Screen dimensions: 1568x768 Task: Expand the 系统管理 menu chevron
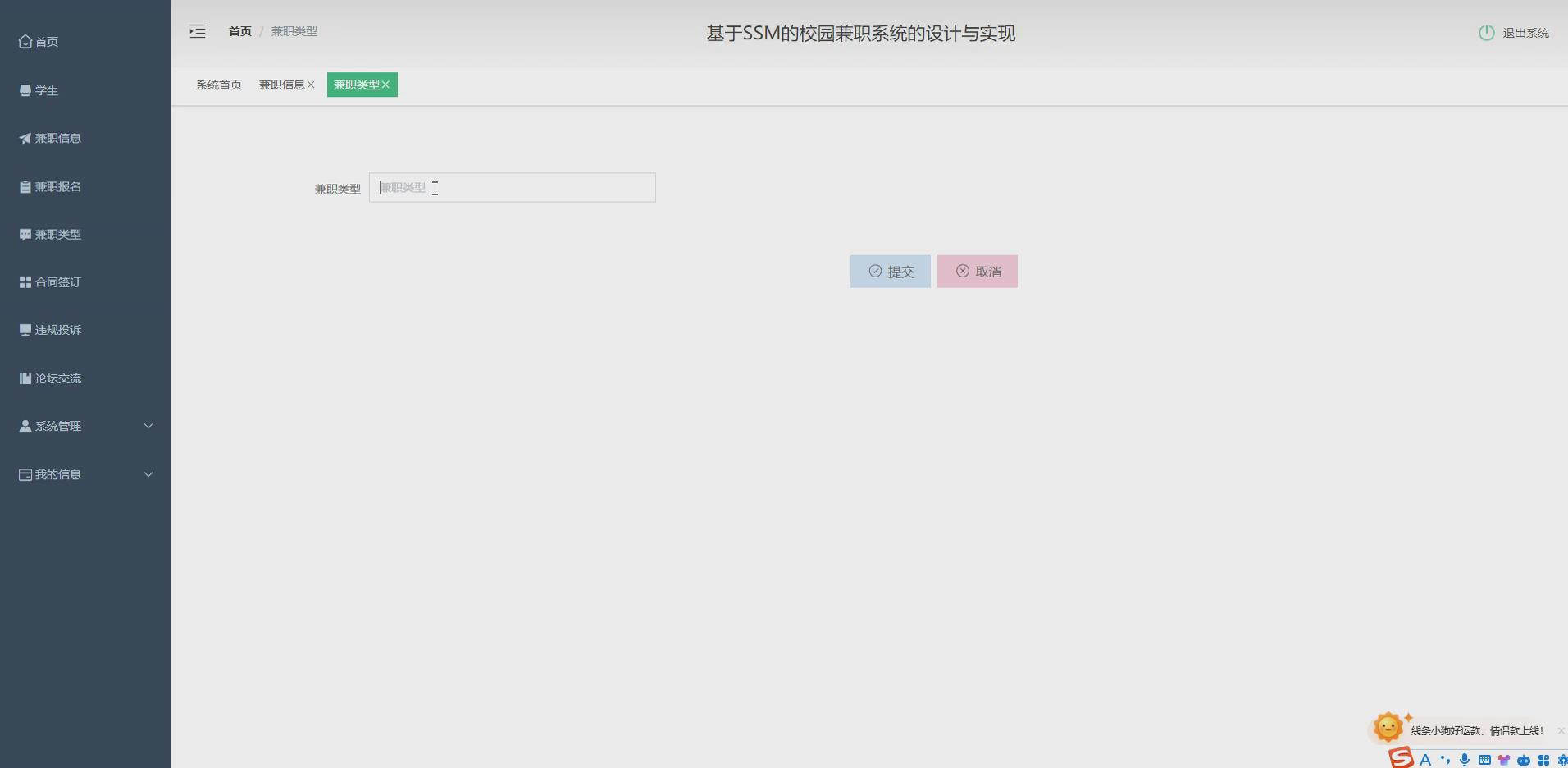[148, 426]
